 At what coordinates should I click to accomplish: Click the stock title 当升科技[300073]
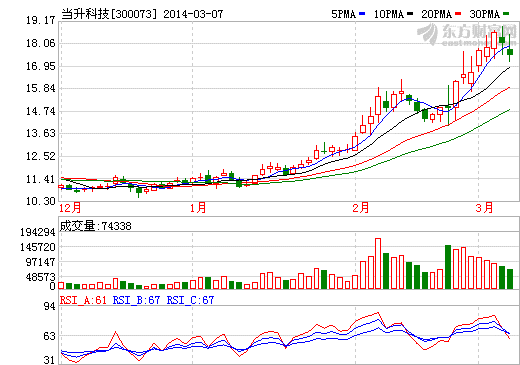(x=109, y=14)
